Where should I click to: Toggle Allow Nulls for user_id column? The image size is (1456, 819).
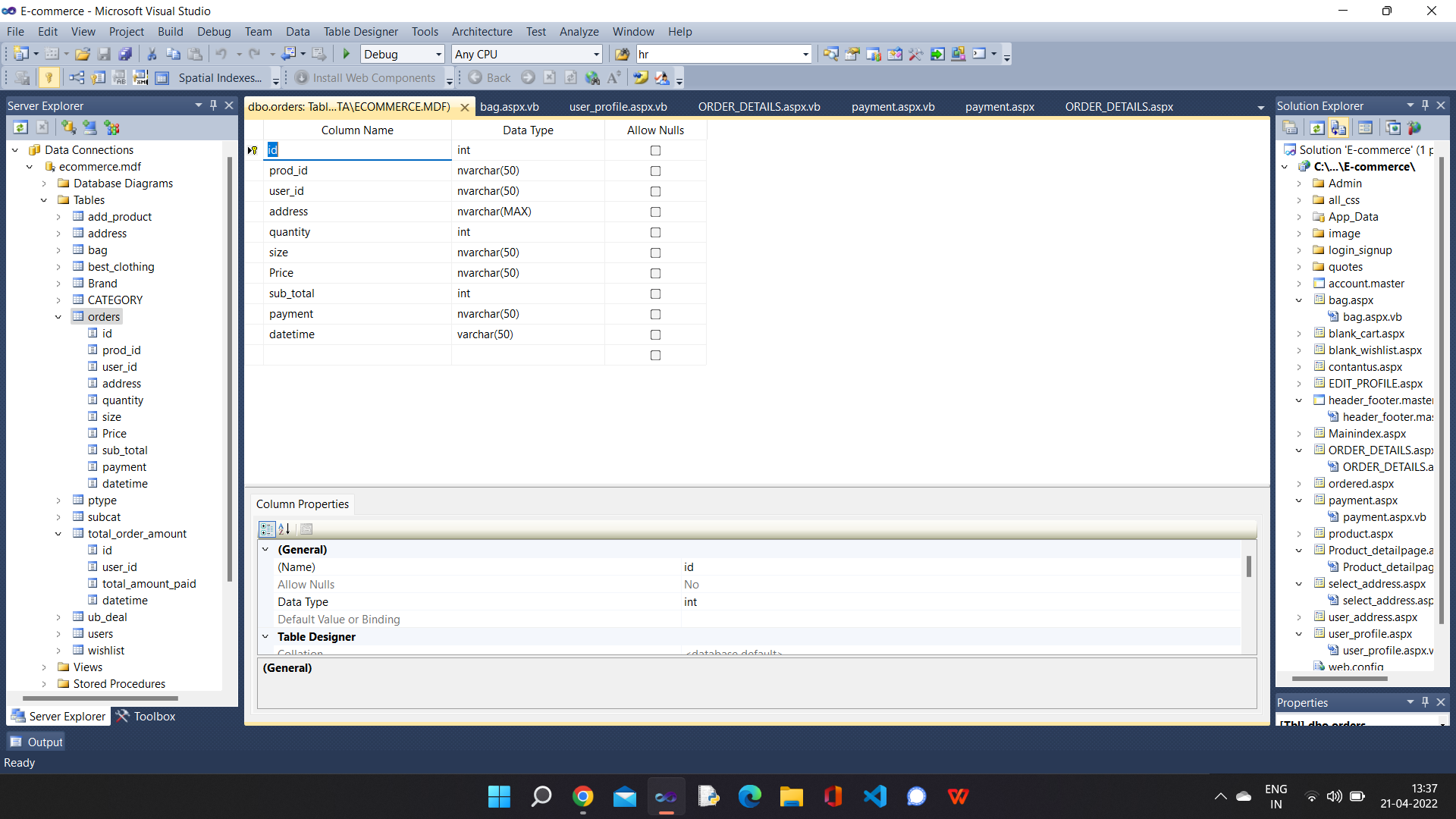click(655, 191)
